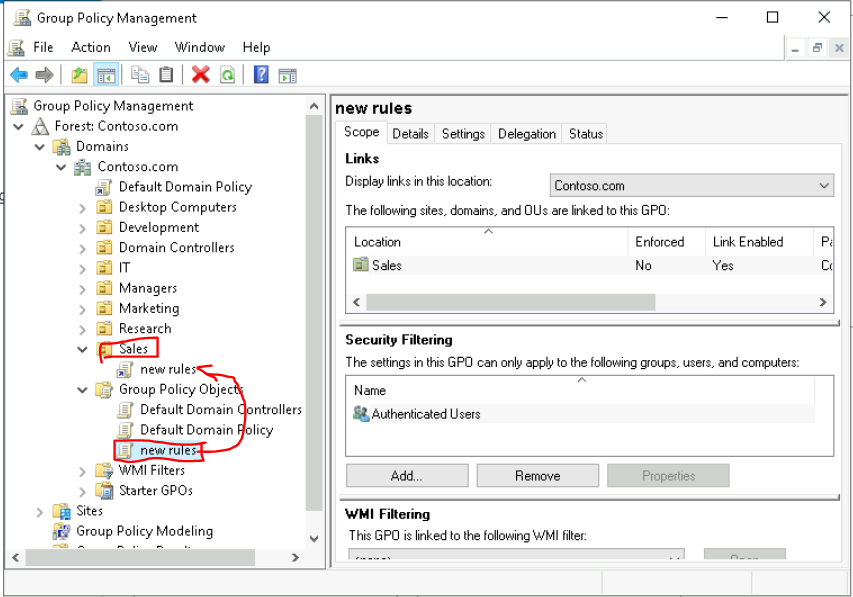Select the Managers OU
Viewport: 853px width, 597px height.
[147, 288]
